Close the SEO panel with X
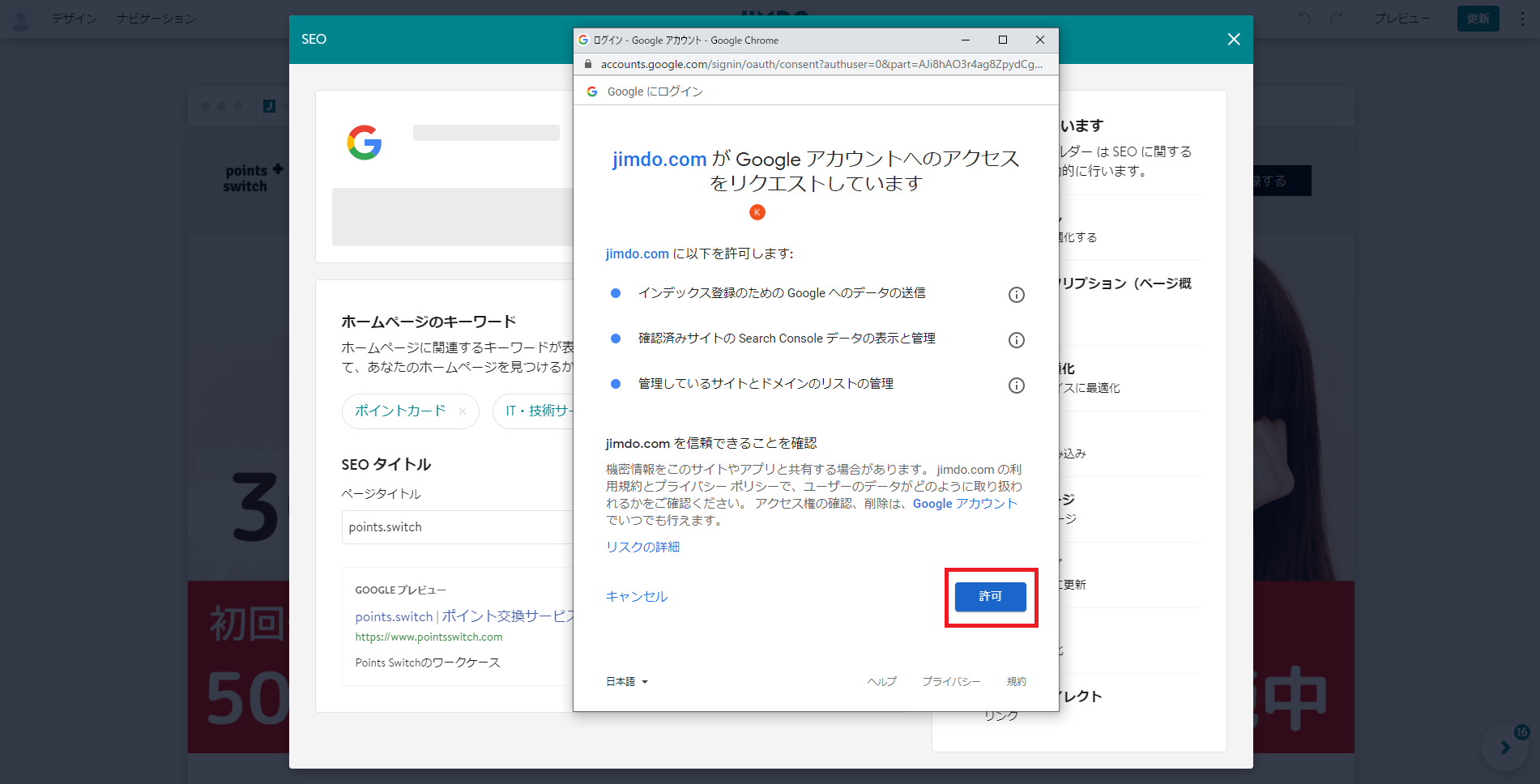Image resolution: width=1540 pixels, height=784 pixels. (x=1234, y=40)
